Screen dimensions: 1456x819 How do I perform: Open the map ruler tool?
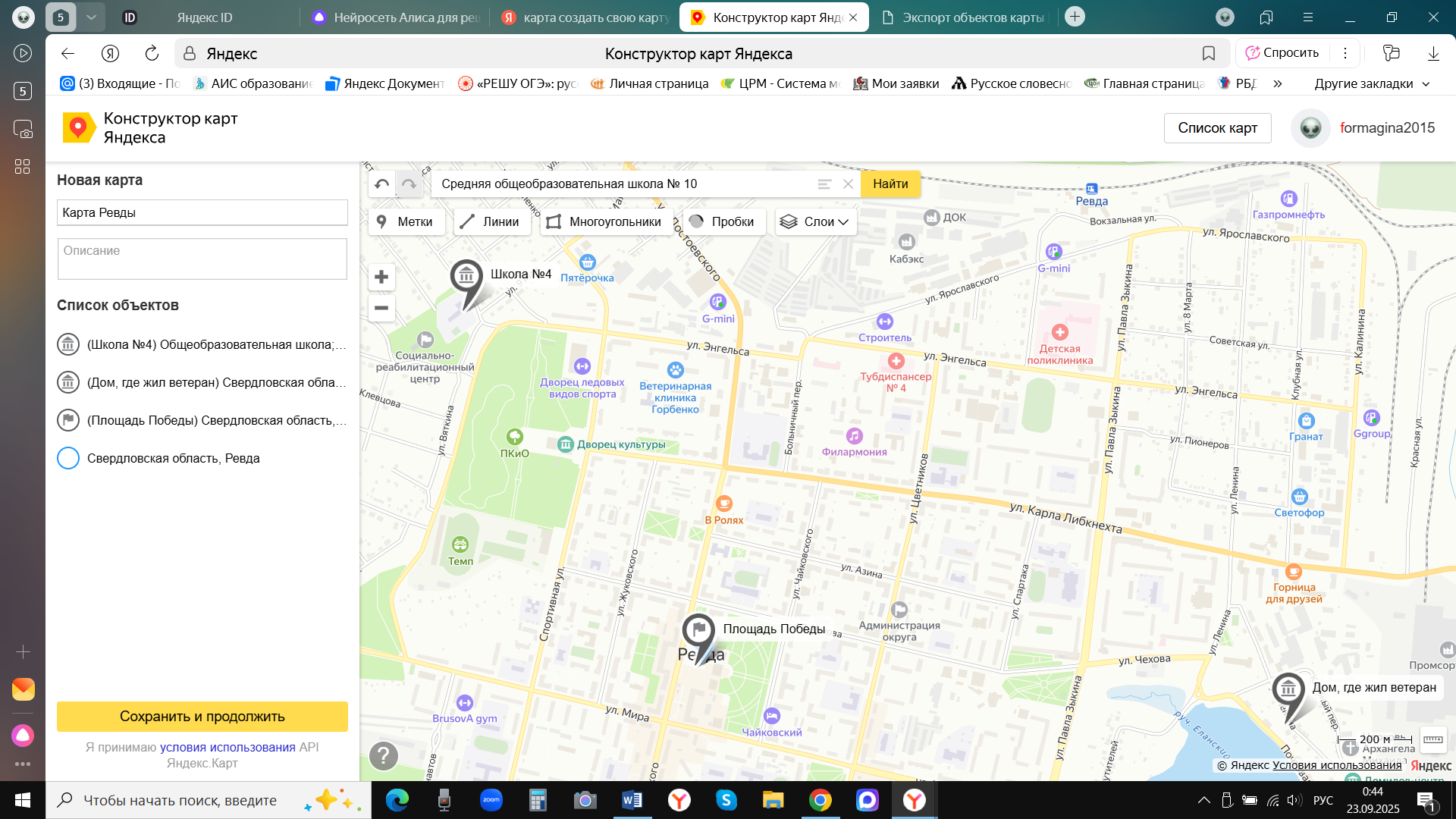1432,739
